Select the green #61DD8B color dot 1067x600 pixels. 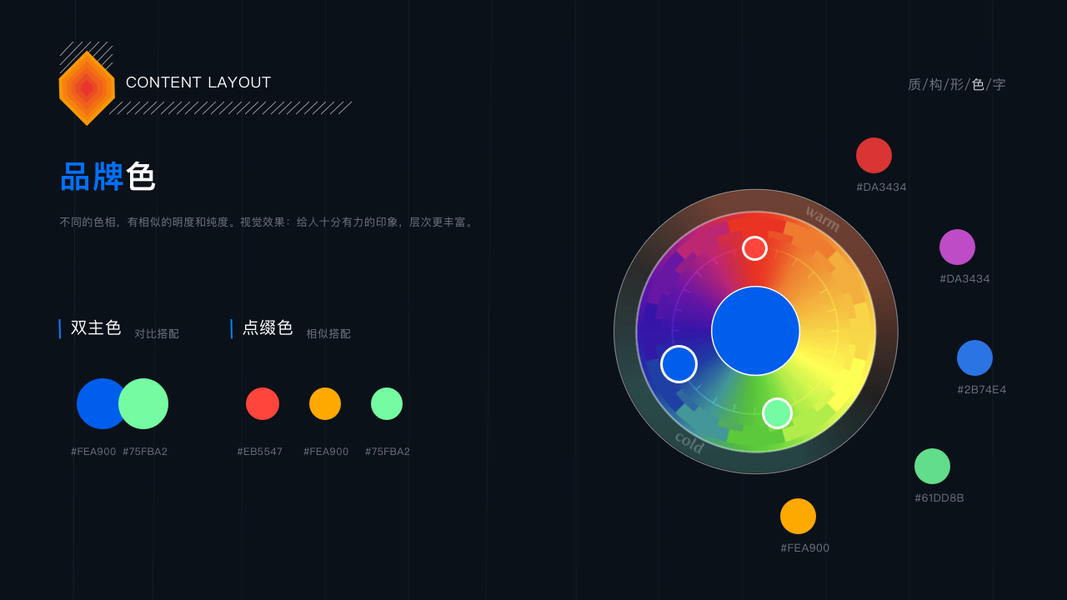coord(932,466)
